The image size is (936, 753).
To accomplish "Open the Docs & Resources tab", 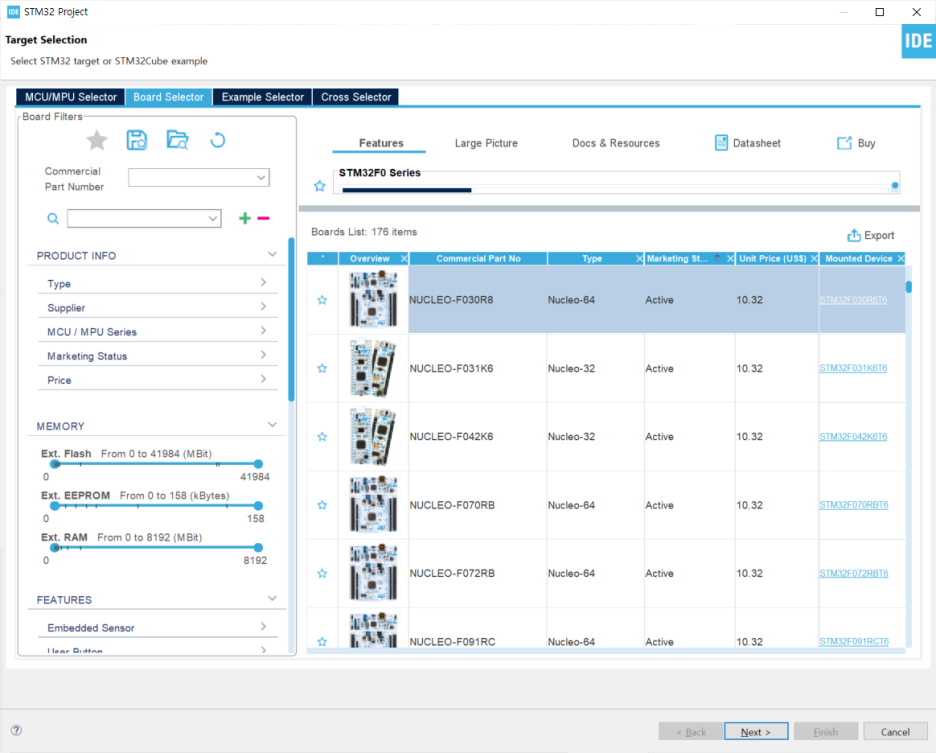I will point(615,143).
